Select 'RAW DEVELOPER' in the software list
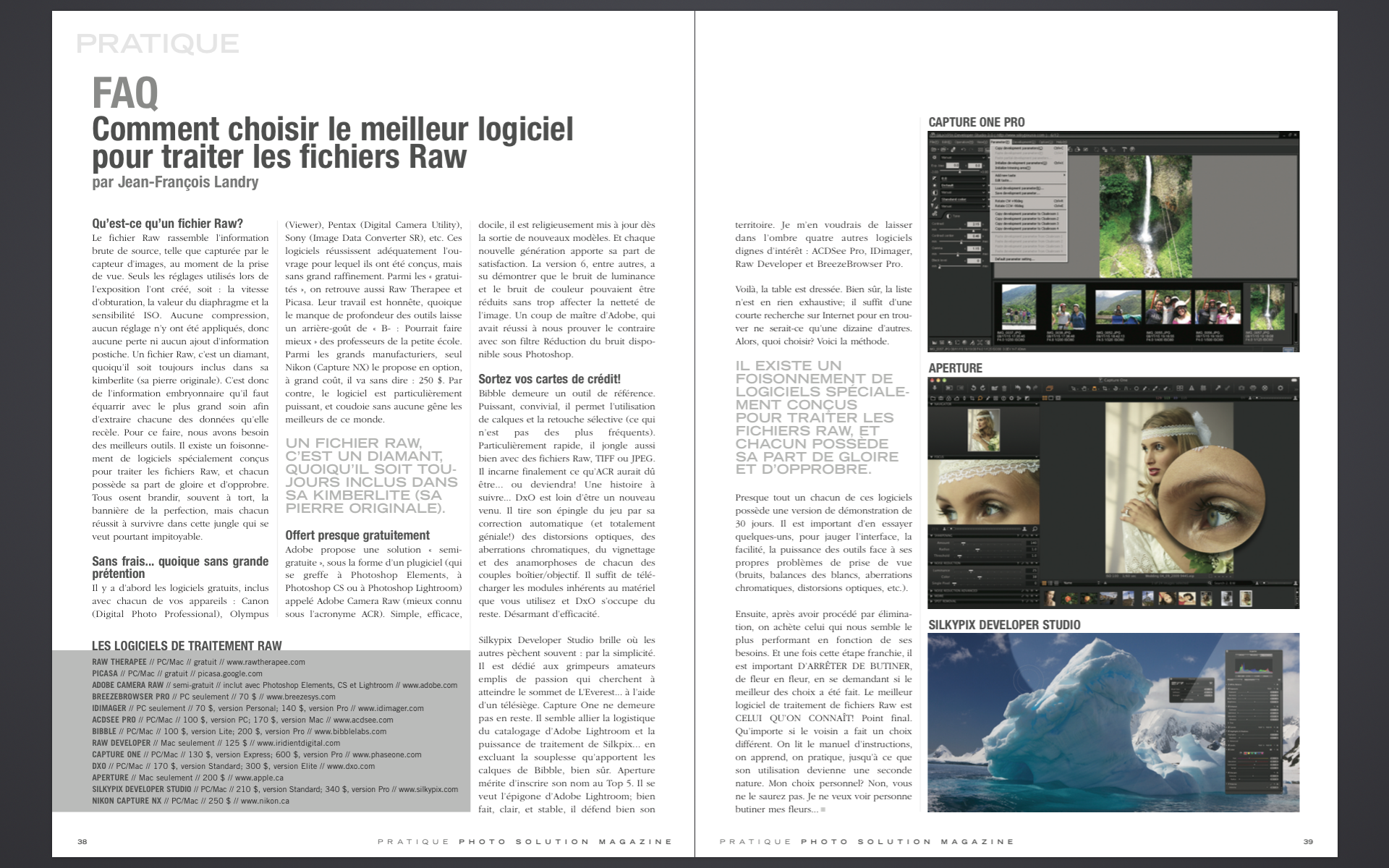Viewport: 1389px width, 868px height. (122, 743)
